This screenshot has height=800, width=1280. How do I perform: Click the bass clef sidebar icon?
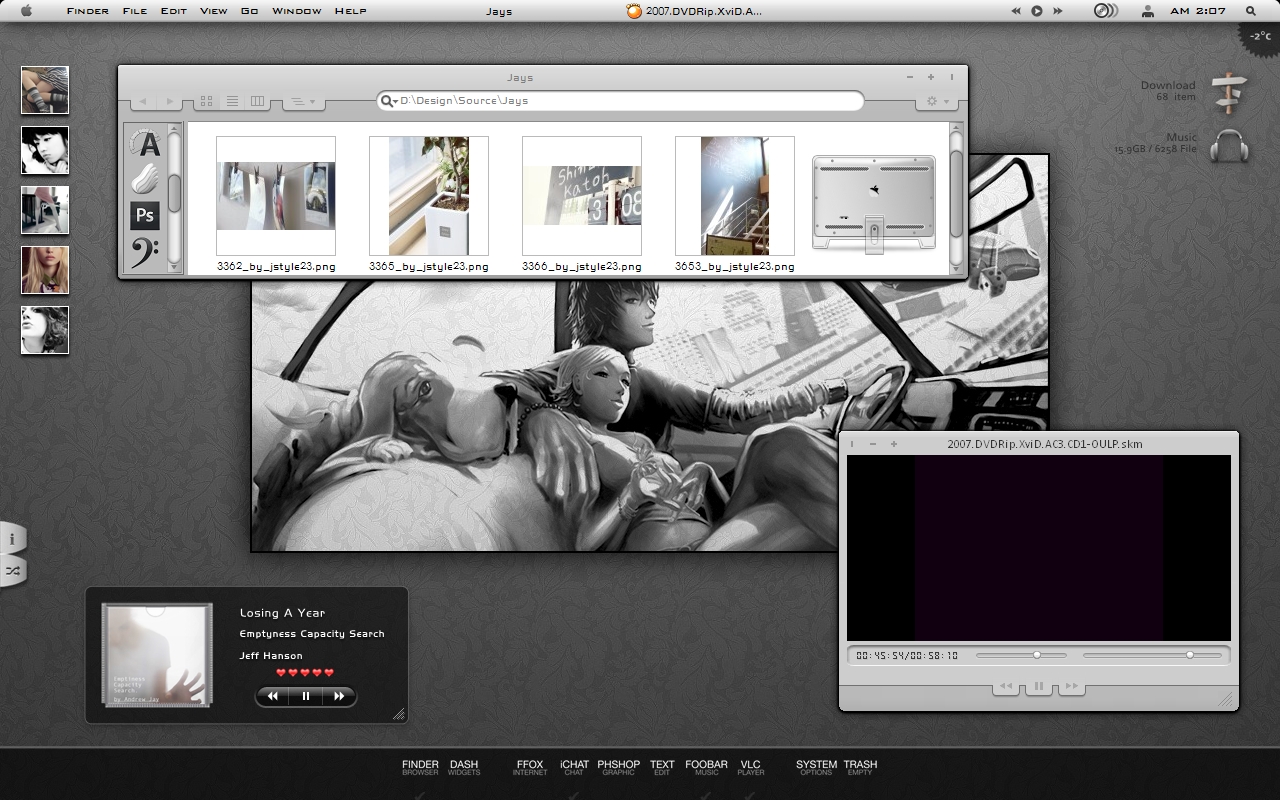click(x=145, y=252)
